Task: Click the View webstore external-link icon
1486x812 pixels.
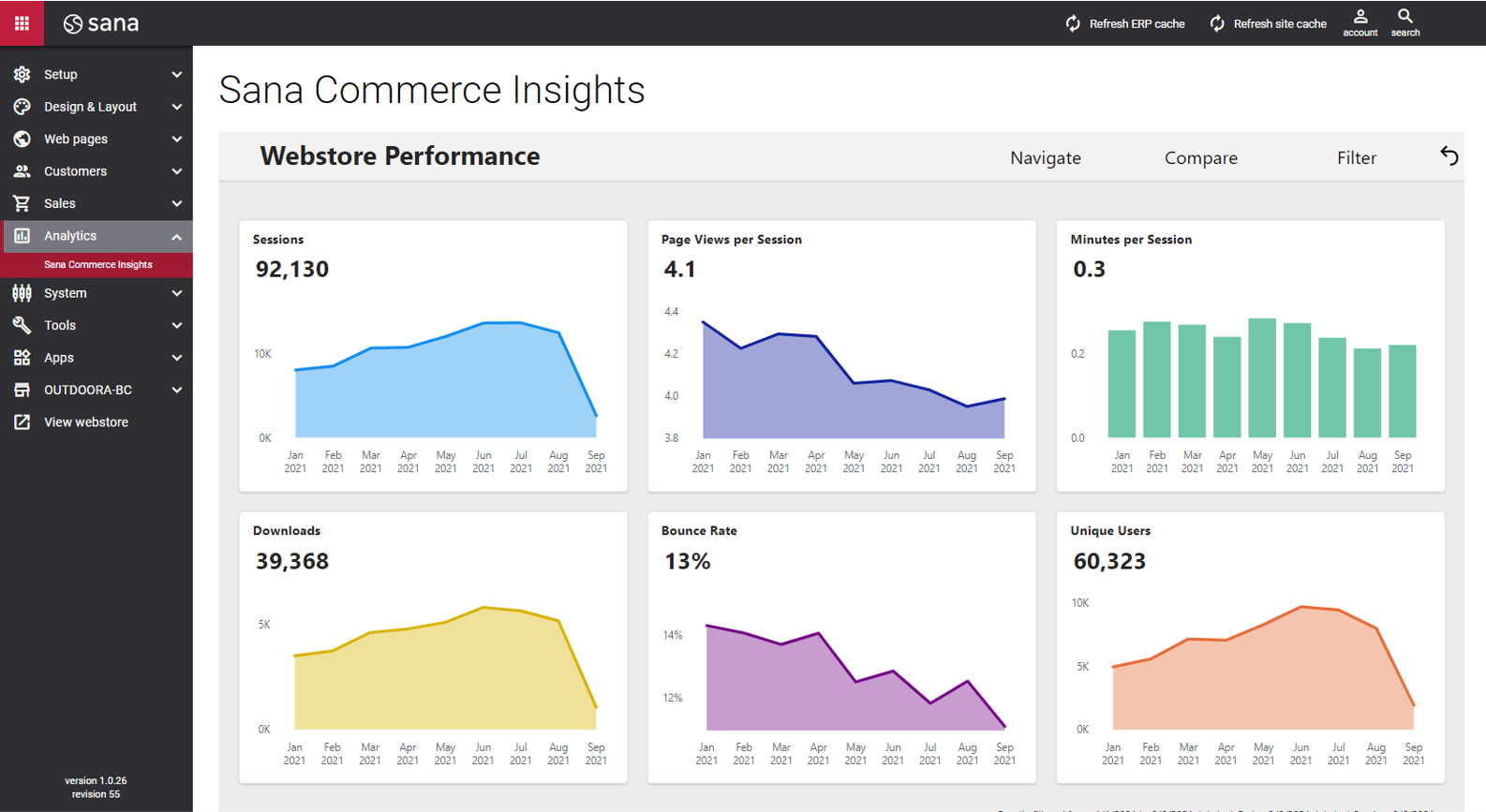Action: (22, 422)
